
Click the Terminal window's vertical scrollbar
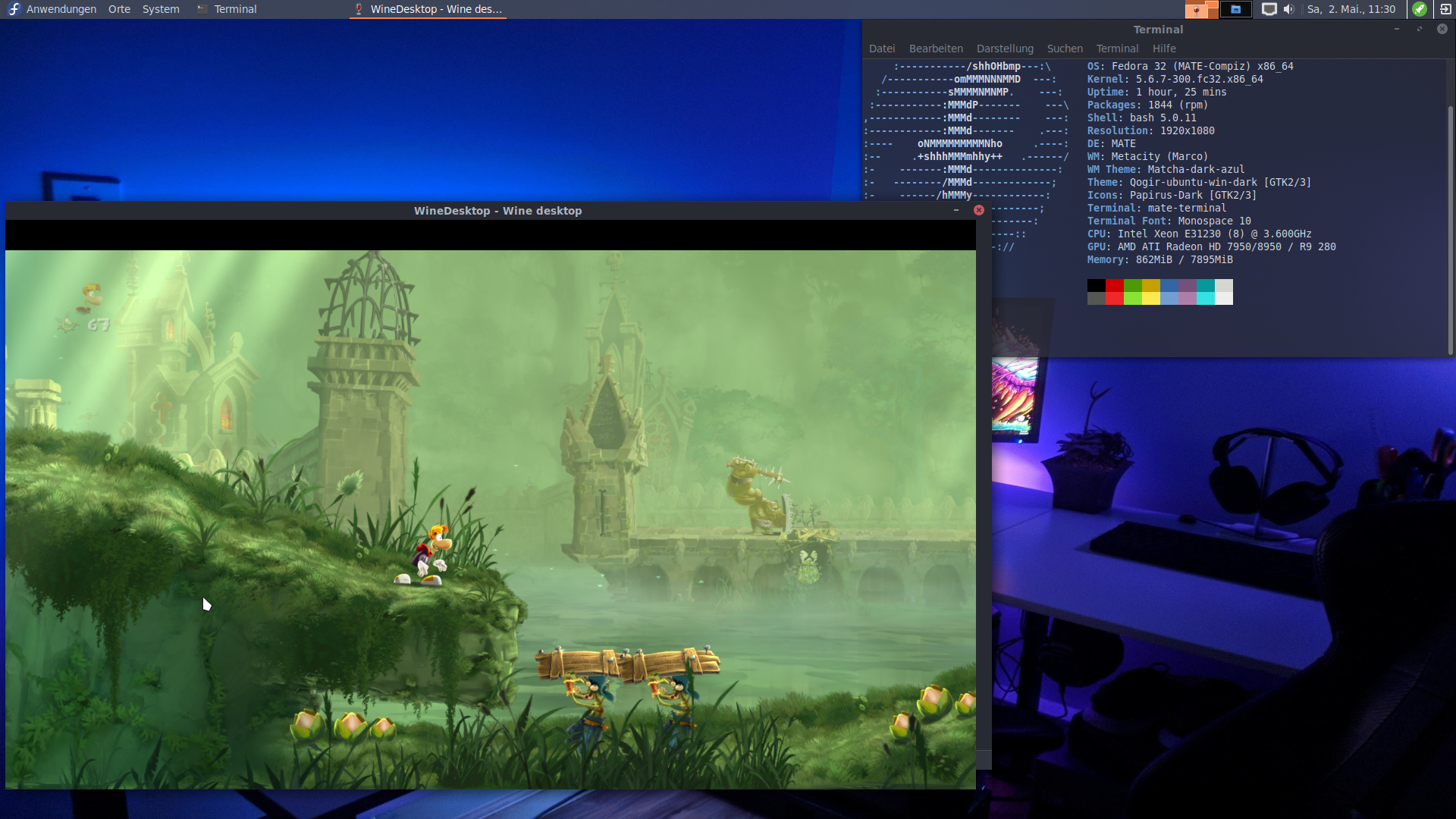(1450, 227)
